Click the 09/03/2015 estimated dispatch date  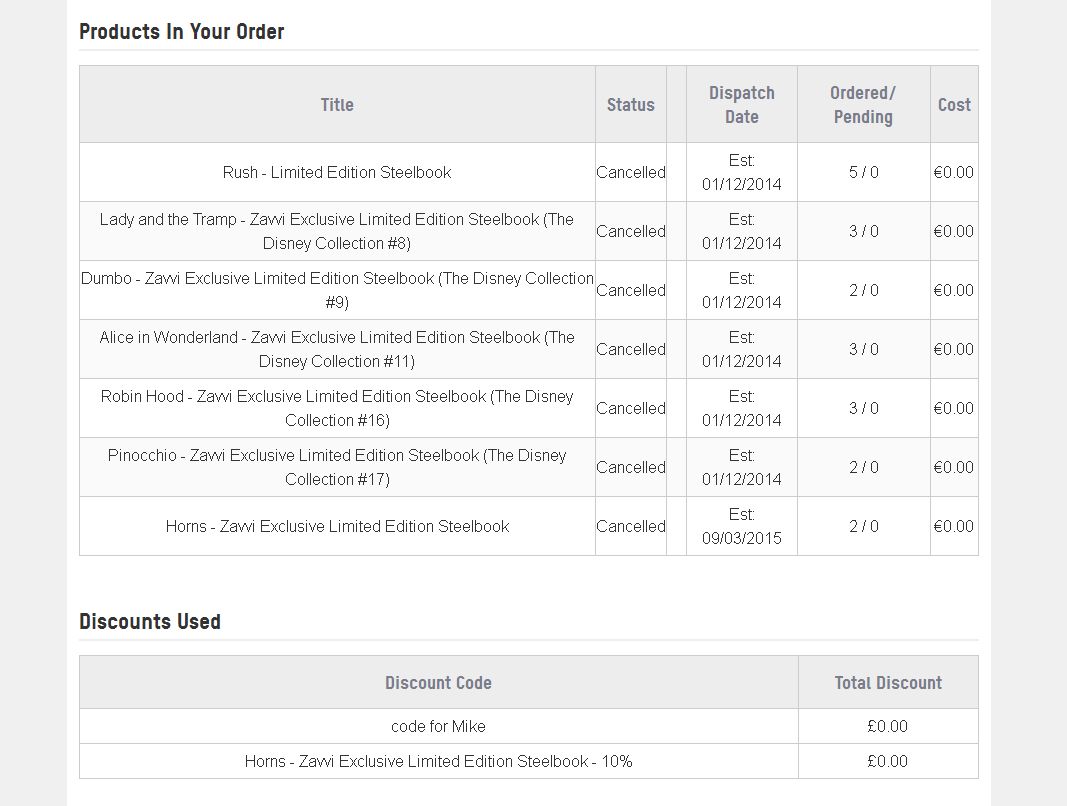(742, 538)
